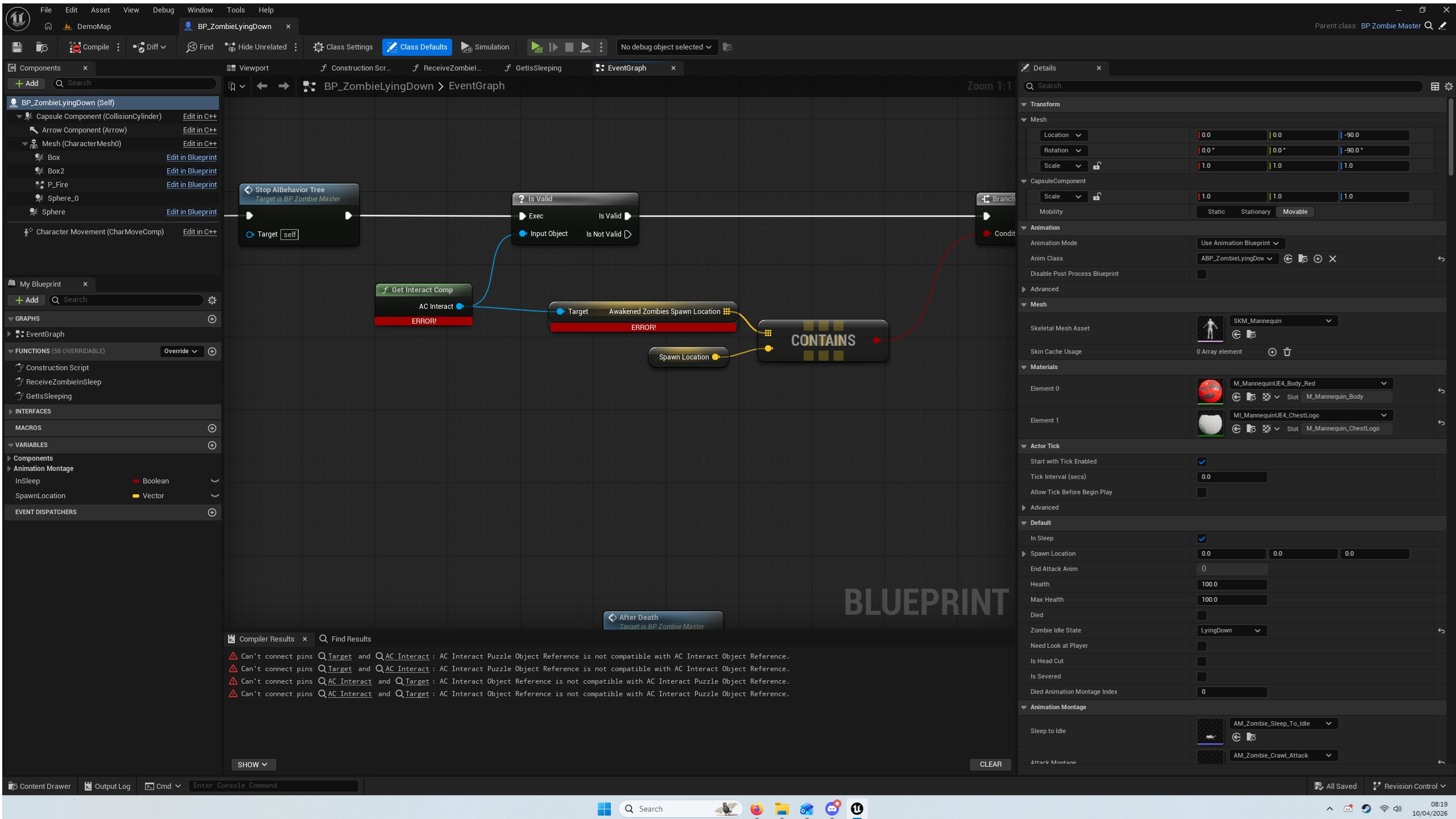1456x819 pixels.
Task: Click the Find magnifier button
Action: tap(200, 47)
